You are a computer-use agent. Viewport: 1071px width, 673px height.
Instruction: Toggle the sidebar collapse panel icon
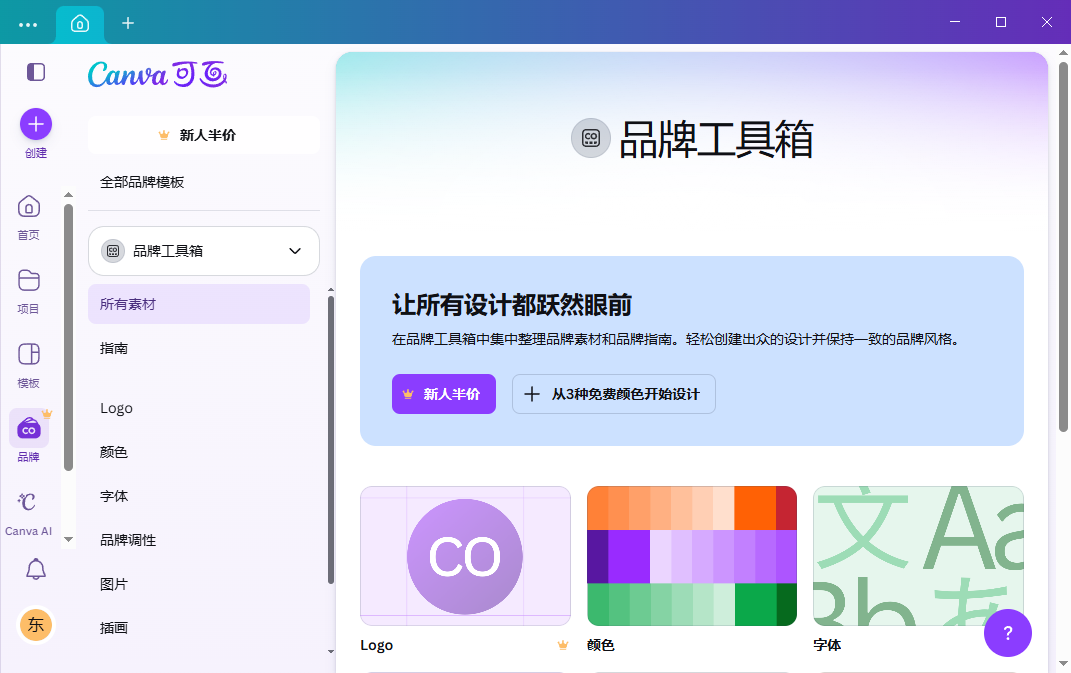coord(36,72)
